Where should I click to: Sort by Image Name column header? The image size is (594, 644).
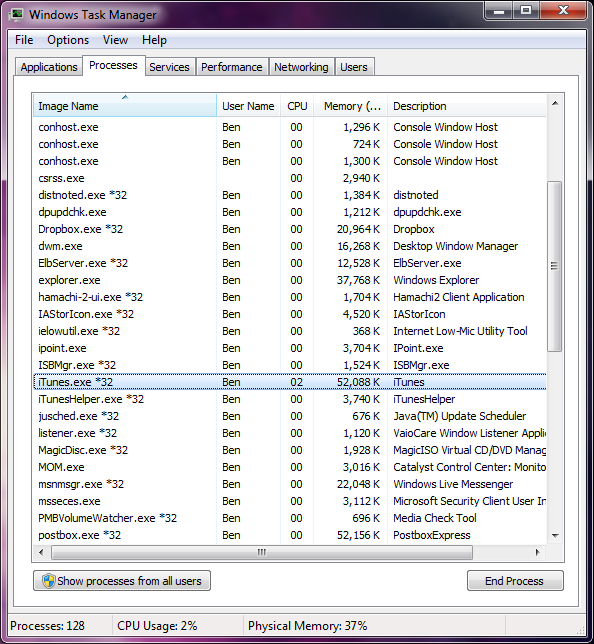click(124, 106)
